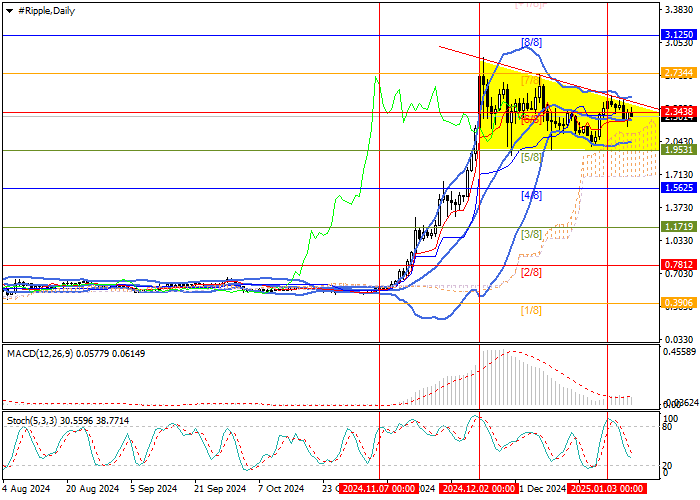Click the [2/8] Murrey level label
Image resolution: width=700 pixels, height=500 pixels.
click(532, 272)
